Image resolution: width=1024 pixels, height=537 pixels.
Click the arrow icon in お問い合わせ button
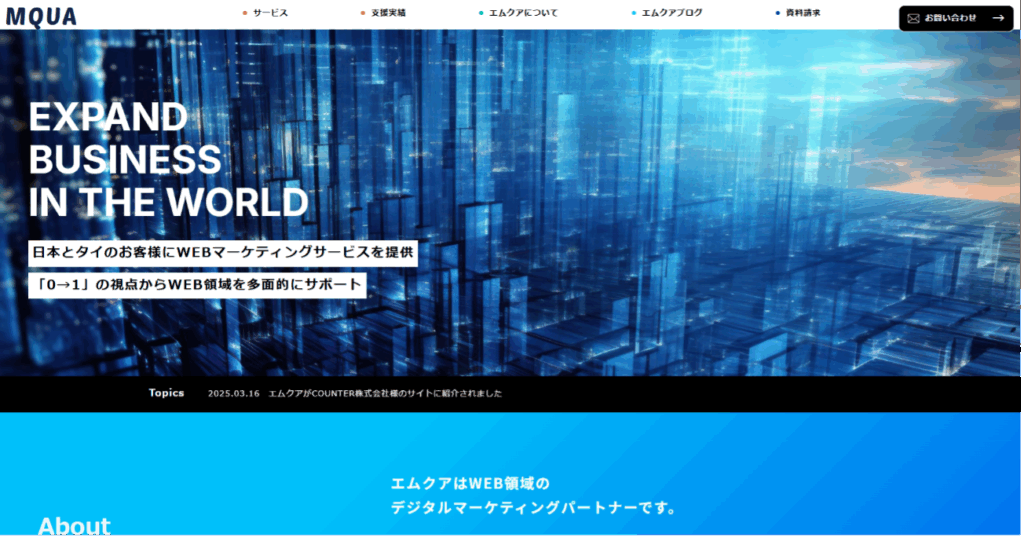[x=998, y=18]
